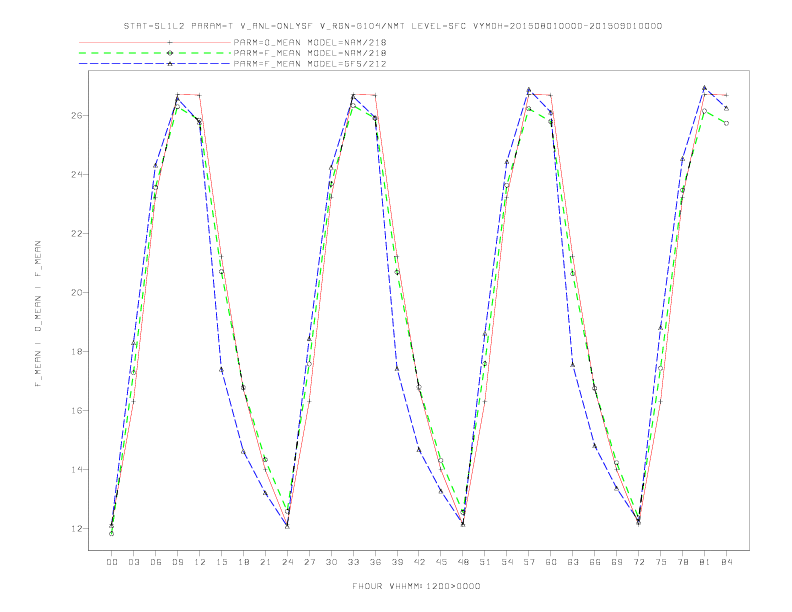Click the green dashed legend line sample
Viewport: 792px width, 612px height.
(155, 53)
